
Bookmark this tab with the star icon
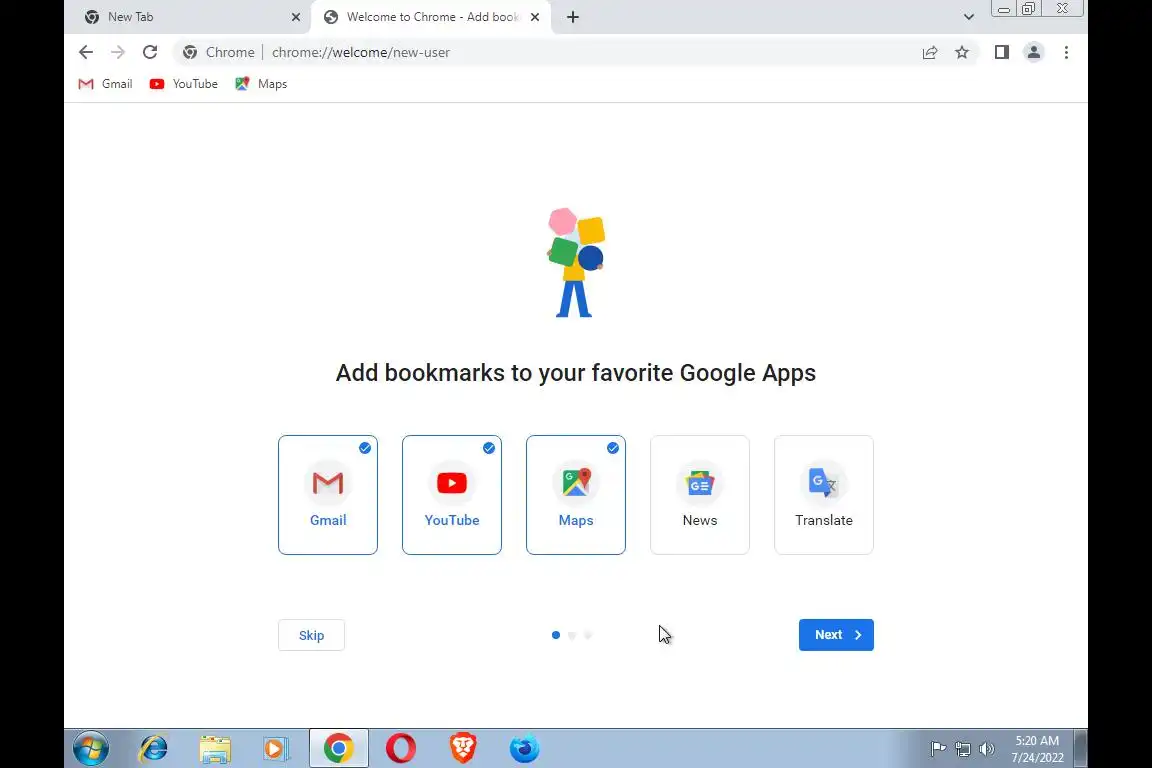click(x=962, y=52)
